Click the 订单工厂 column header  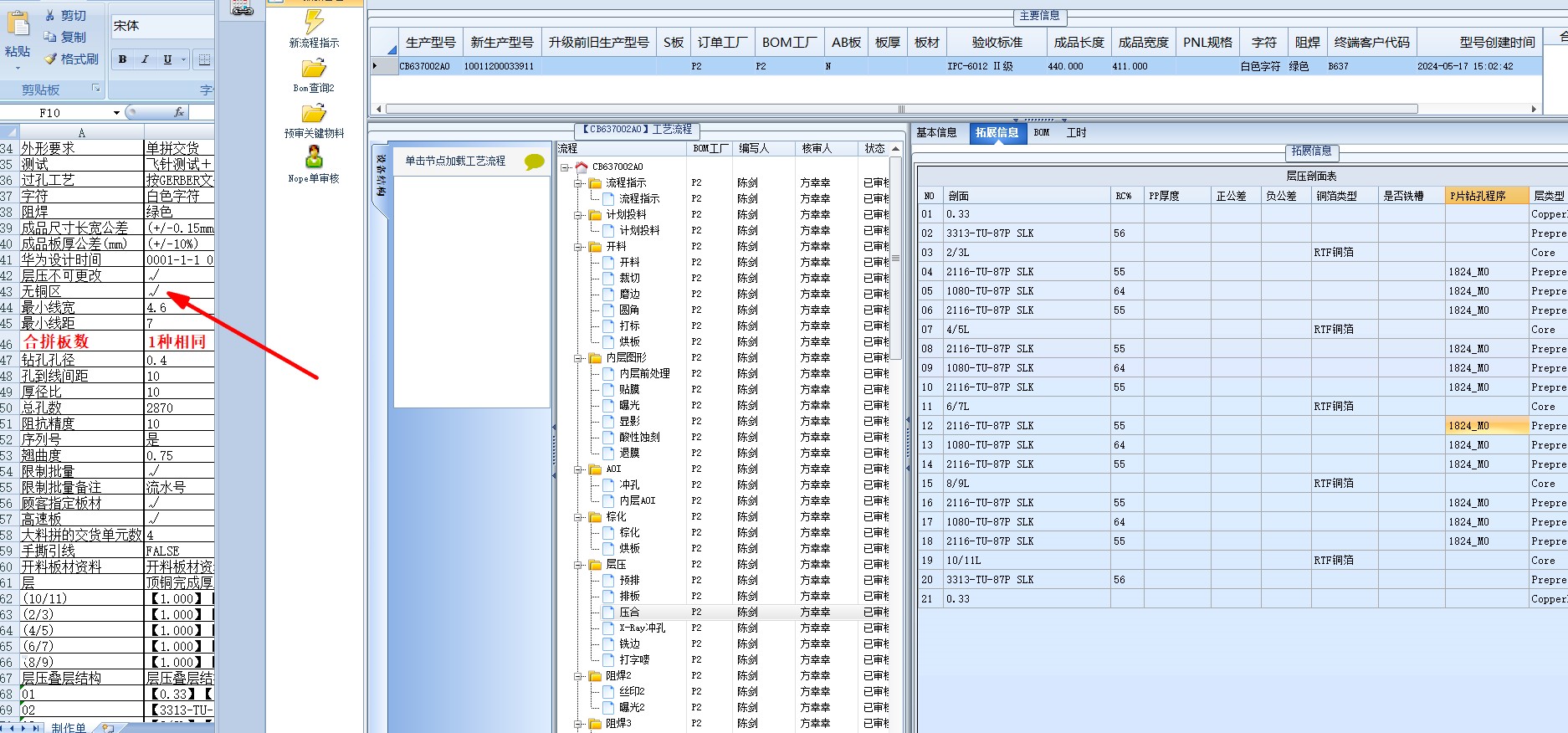723,42
